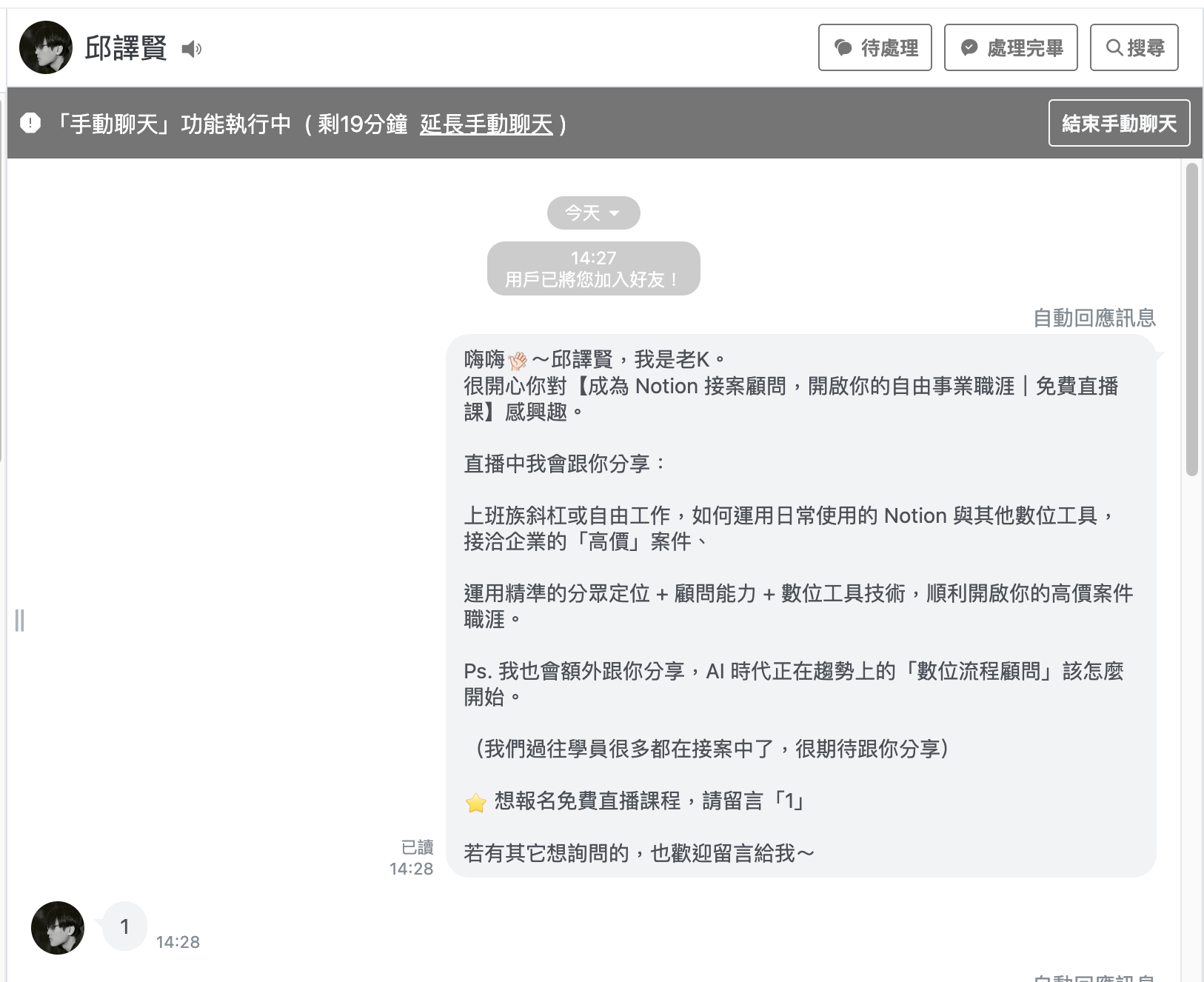The image size is (1204, 982).
Task: Click the user avatar beside message "1"
Action: (58, 928)
